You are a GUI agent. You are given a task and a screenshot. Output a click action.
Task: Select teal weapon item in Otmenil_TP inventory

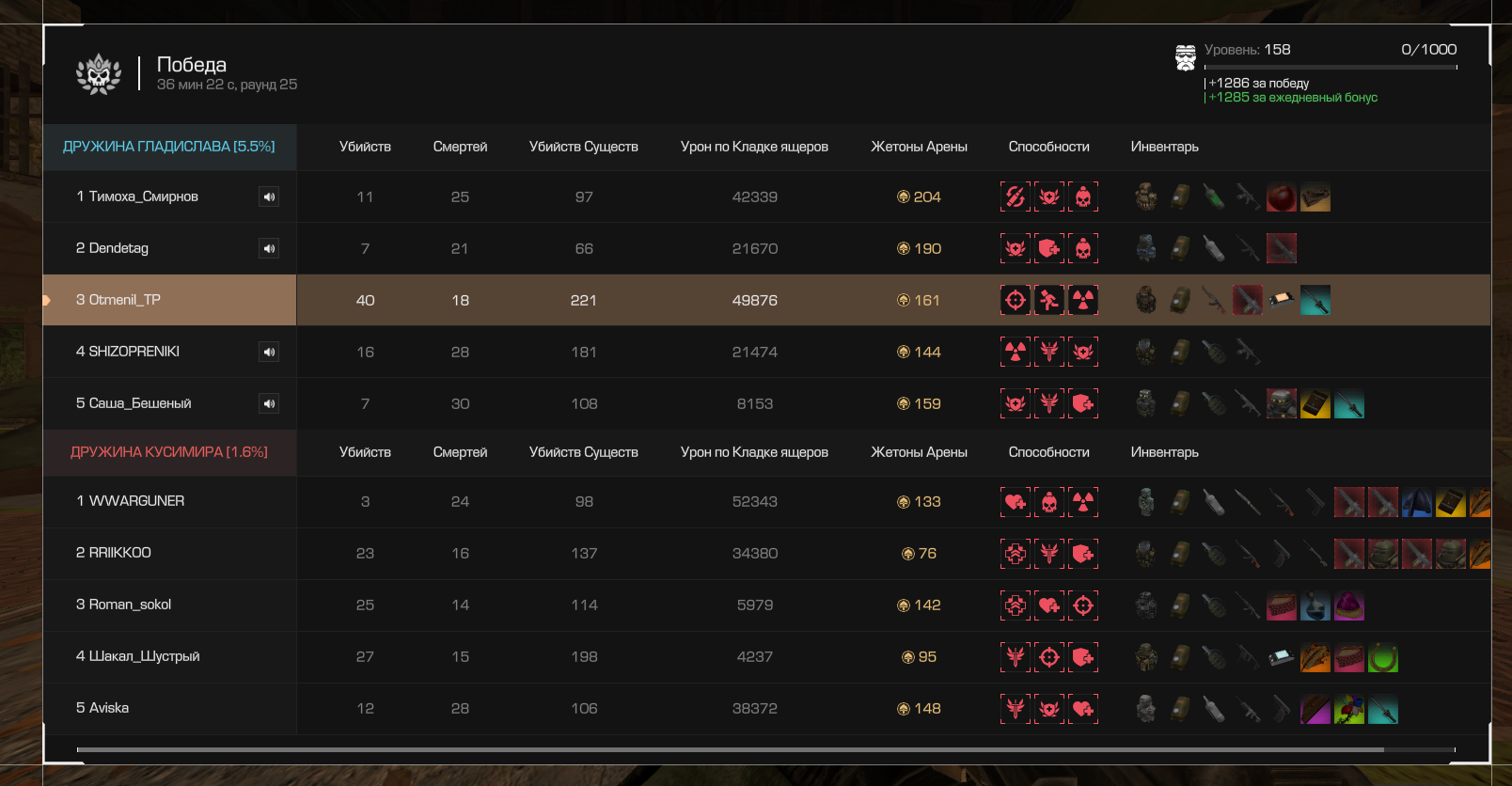[1315, 300]
